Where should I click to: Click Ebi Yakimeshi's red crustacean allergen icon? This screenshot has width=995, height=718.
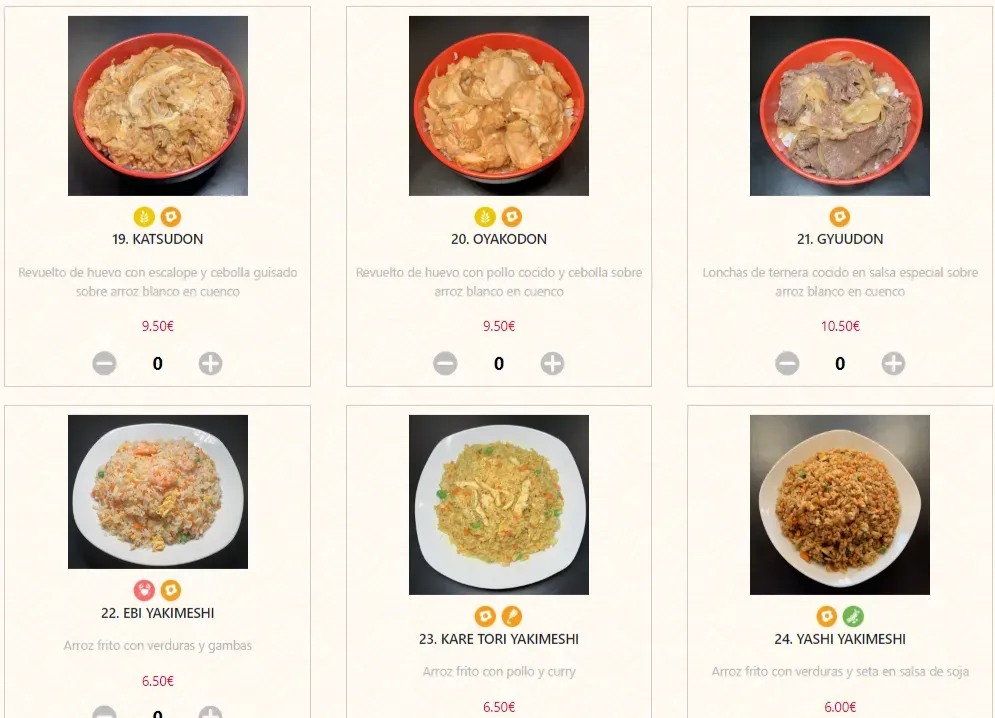click(144, 590)
